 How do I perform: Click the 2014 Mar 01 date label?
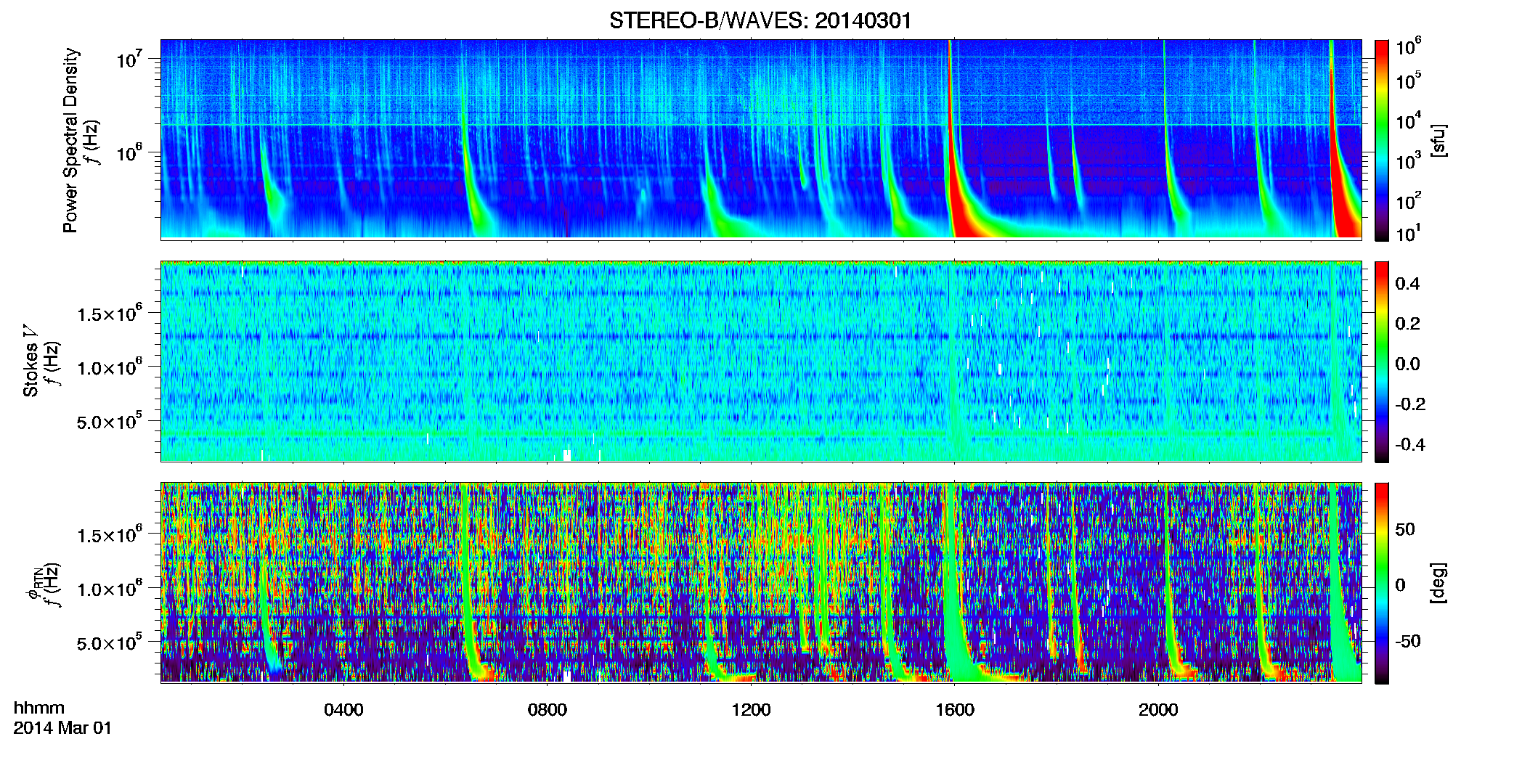(62, 728)
